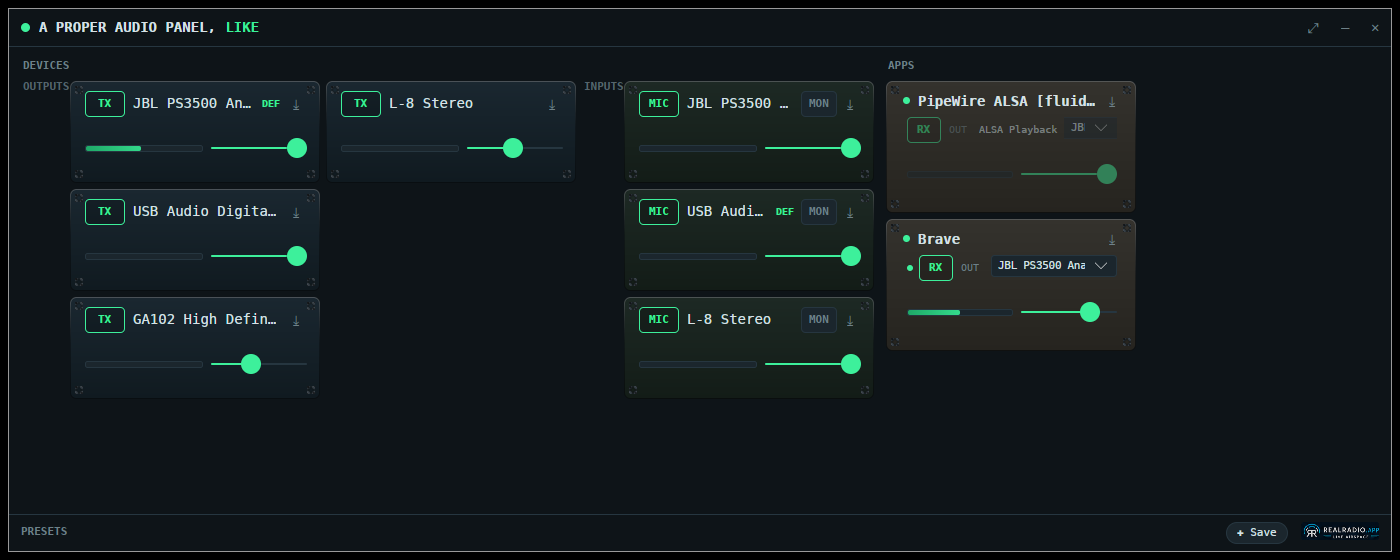Open Brave output device dropdown
This screenshot has height=560, width=1400.
pos(1054,266)
